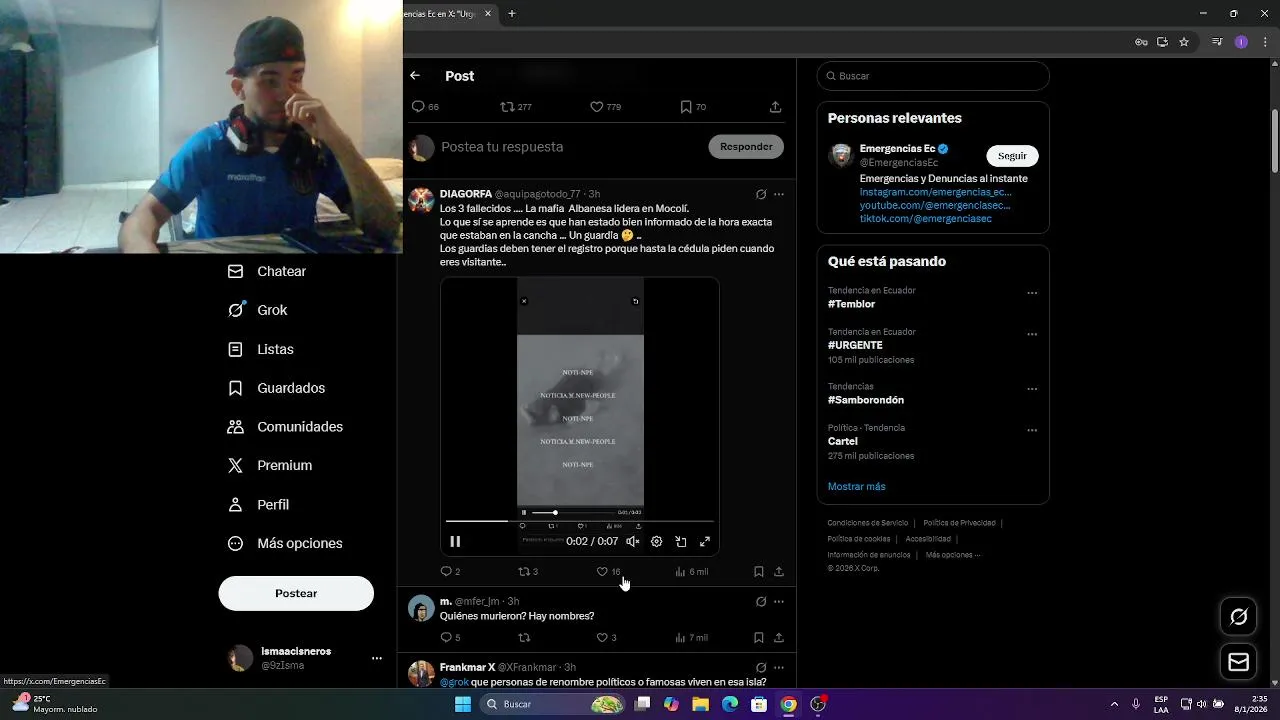Open more options on m.'s reply
The image size is (1280, 720).
coord(779,602)
